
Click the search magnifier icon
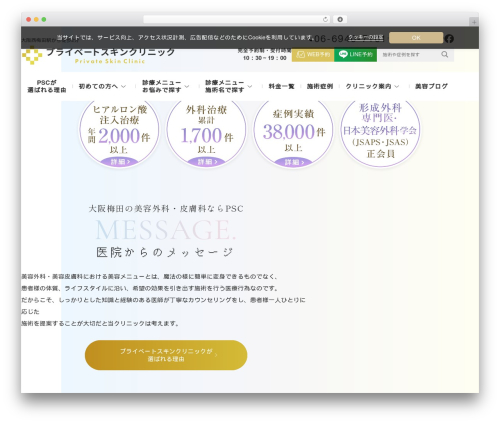click(x=445, y=54)
